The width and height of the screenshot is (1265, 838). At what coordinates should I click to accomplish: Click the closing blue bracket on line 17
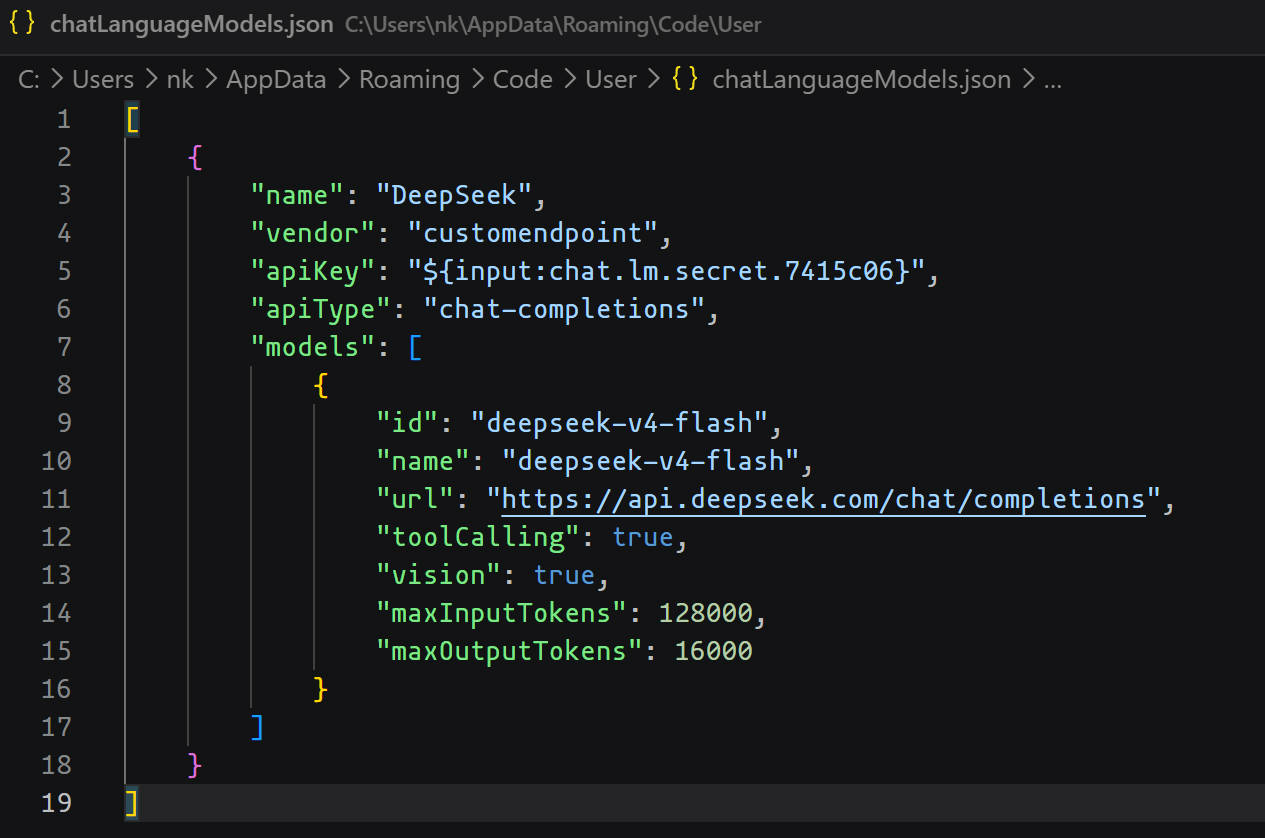click(x=258, y=726)
